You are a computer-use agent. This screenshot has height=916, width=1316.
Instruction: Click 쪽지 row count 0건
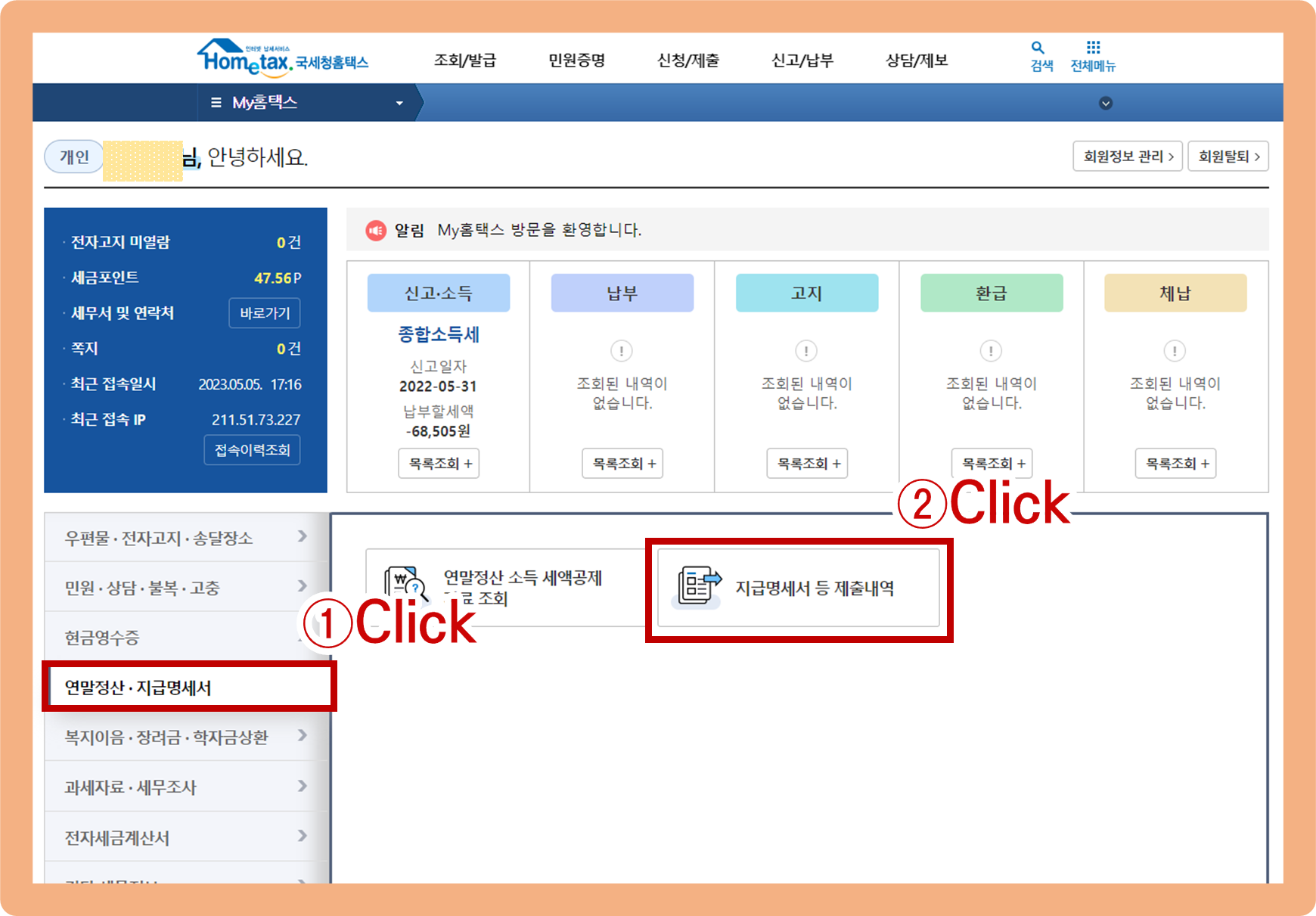[x=289, y=349]
